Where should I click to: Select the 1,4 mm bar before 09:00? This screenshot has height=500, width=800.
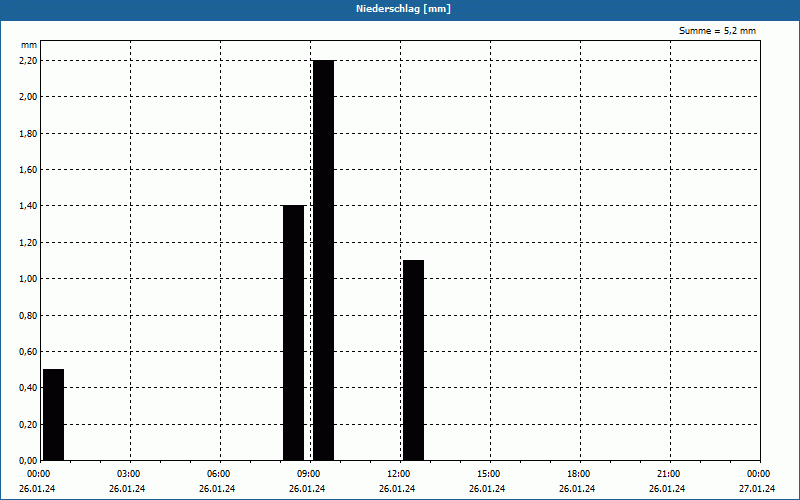293,333
